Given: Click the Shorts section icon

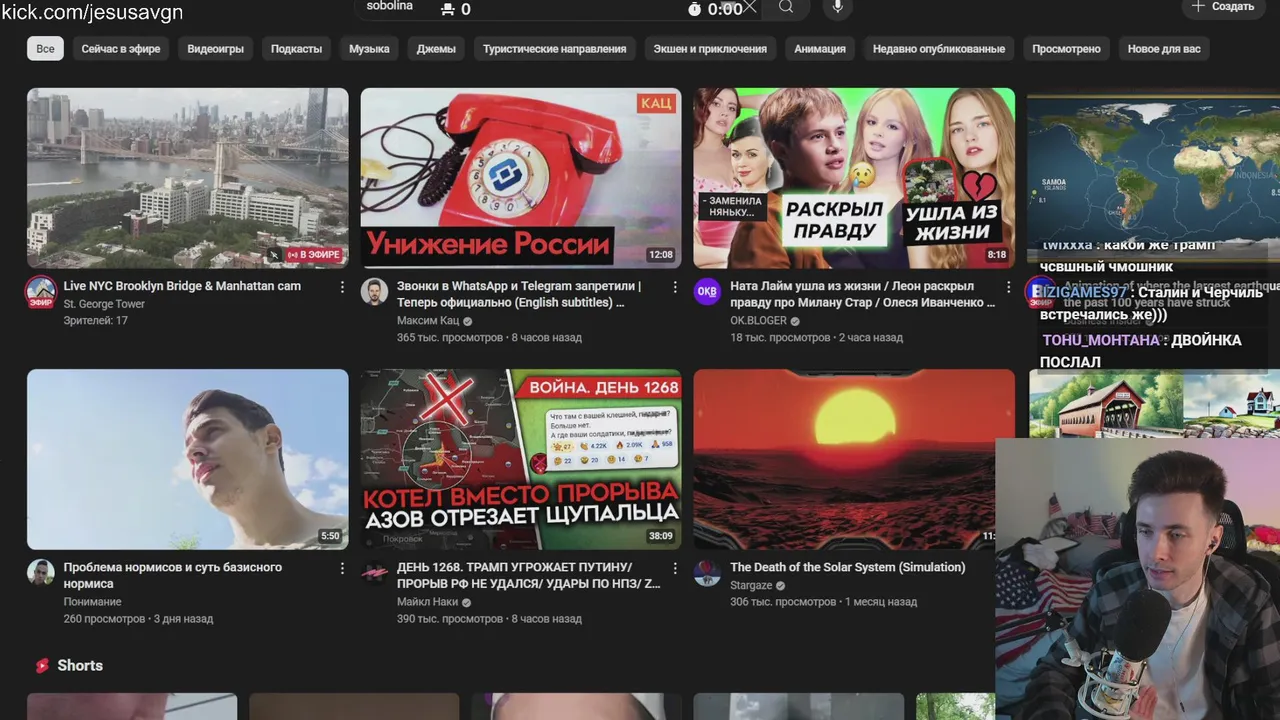Looking at the screenshot, I should click(42, 666).
